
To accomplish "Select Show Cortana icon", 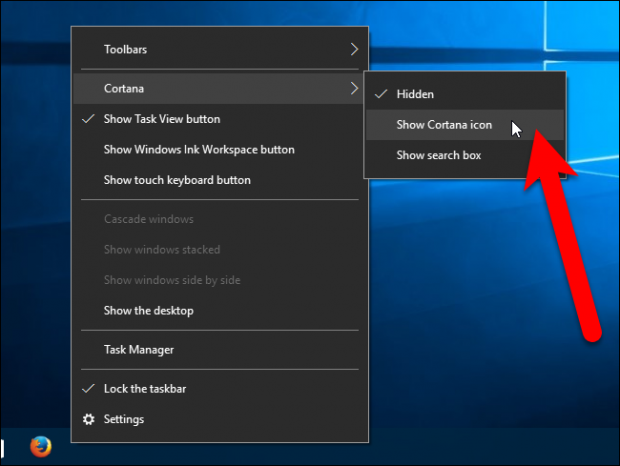I will [444, 125].
